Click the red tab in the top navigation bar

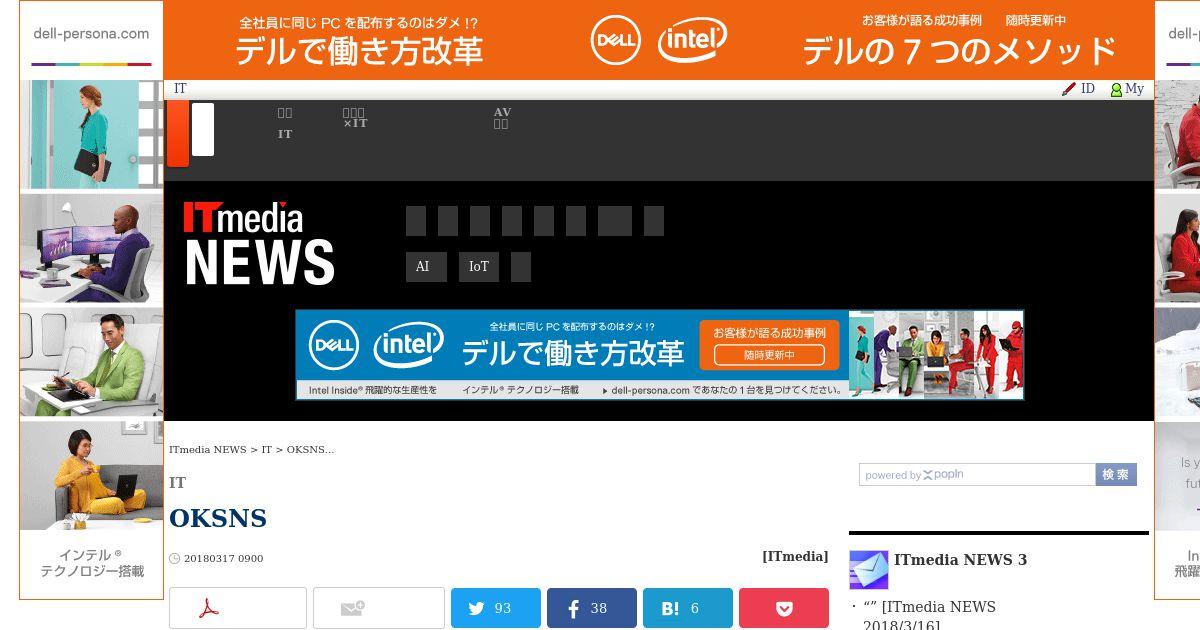pyautogui.click(x=178, y=133)
